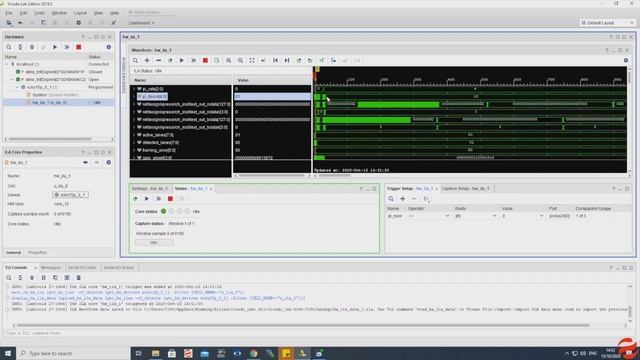Viewport: 640px width, 360px height.
Task: Run trigger from Hardware panel toolbar
Action: (55, 47)
